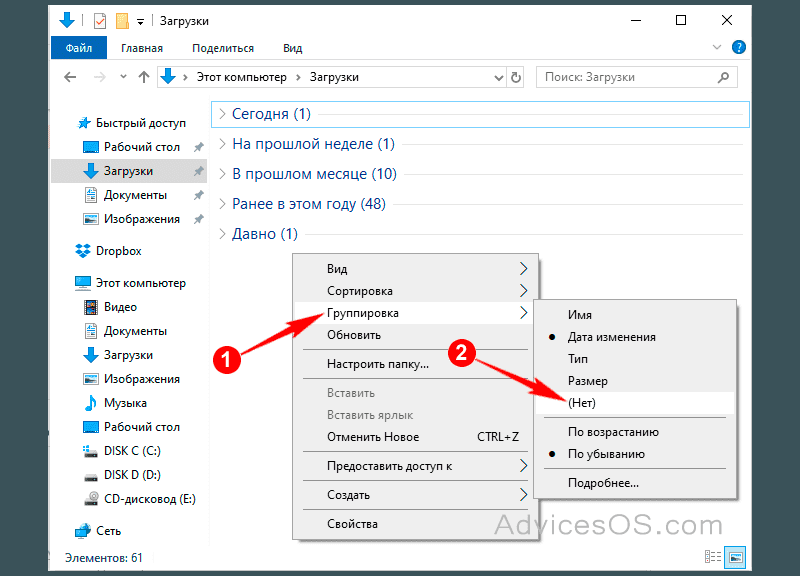Choose Отменить Новое in the context menu
Viewport: 800px width, 576px height.
pos(415,437)
